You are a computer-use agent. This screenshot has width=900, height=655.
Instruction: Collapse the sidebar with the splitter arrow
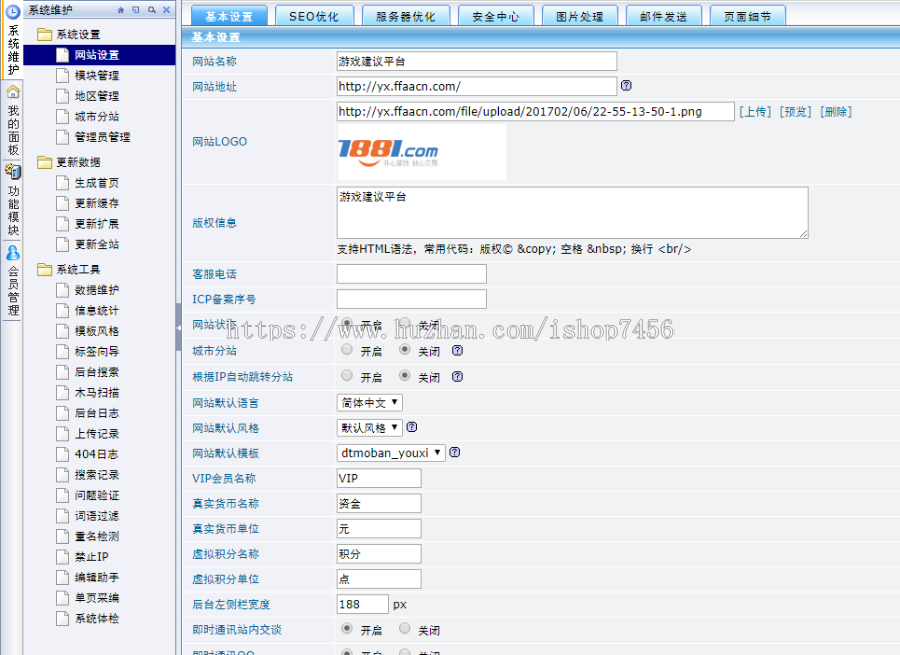point(179,327)
